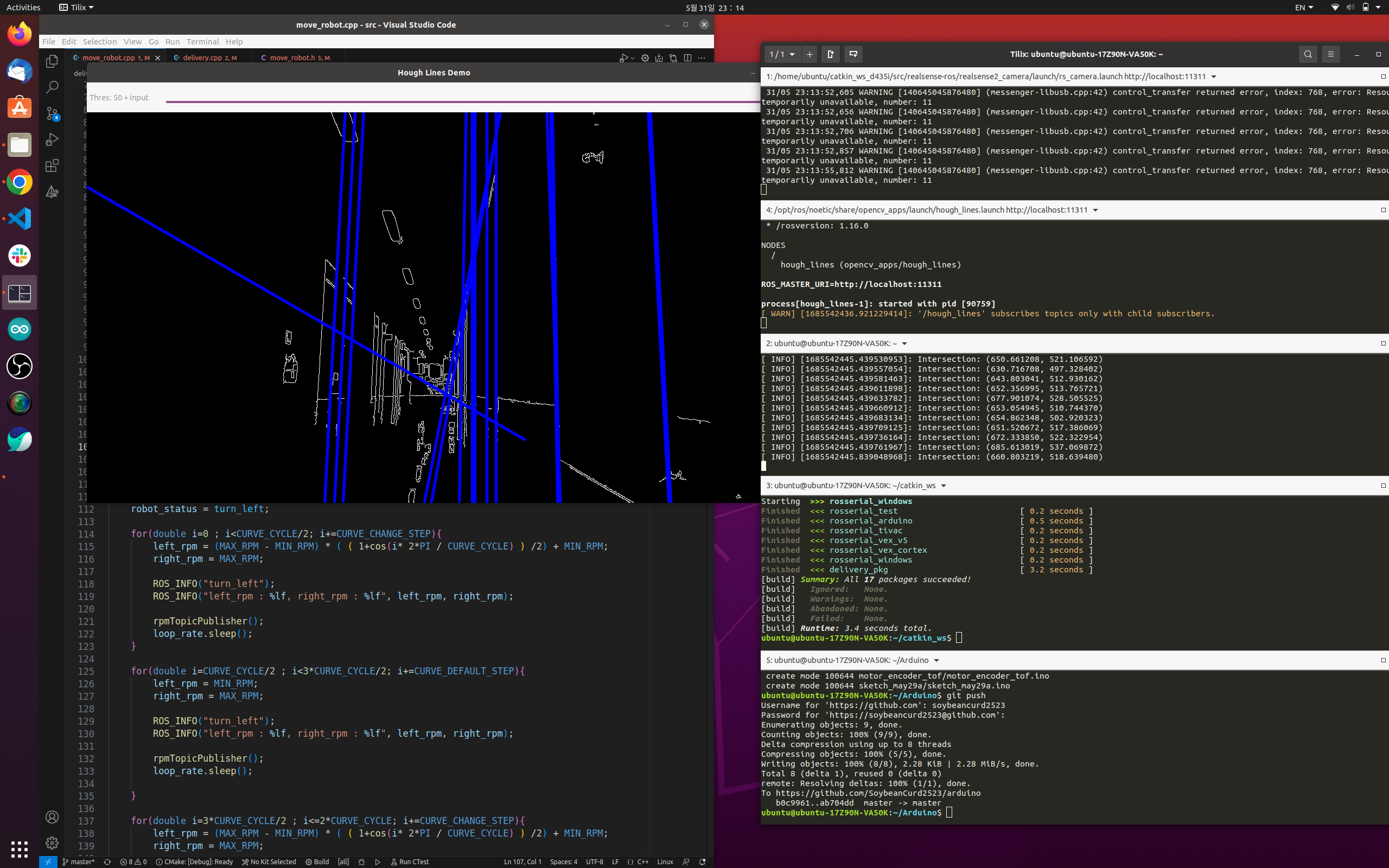This screenshot has width=1389, height=868.
Task: Click Run CTest in the status bar
Action: [x=410, y=861]
